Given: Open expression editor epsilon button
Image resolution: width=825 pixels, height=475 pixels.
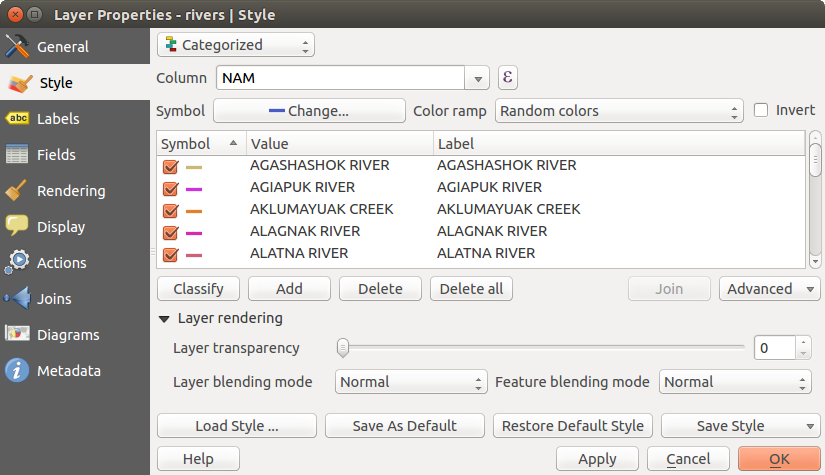Looking at the screenshot, I should [x=508, y=78].
